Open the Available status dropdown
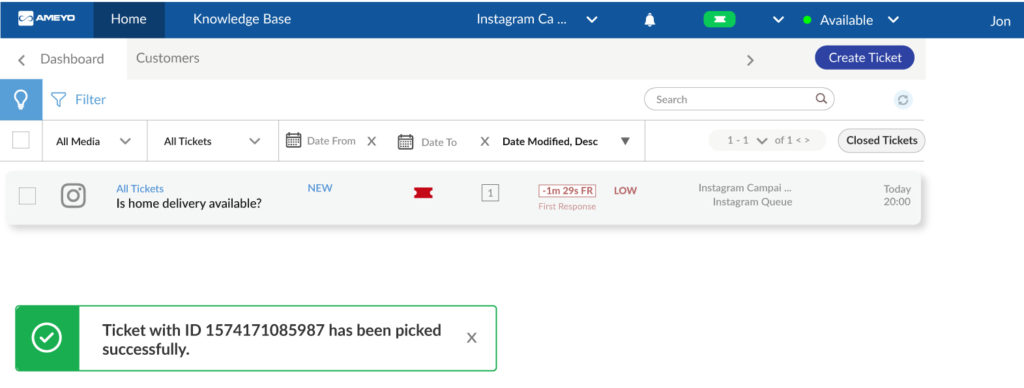 coord(851,20)
